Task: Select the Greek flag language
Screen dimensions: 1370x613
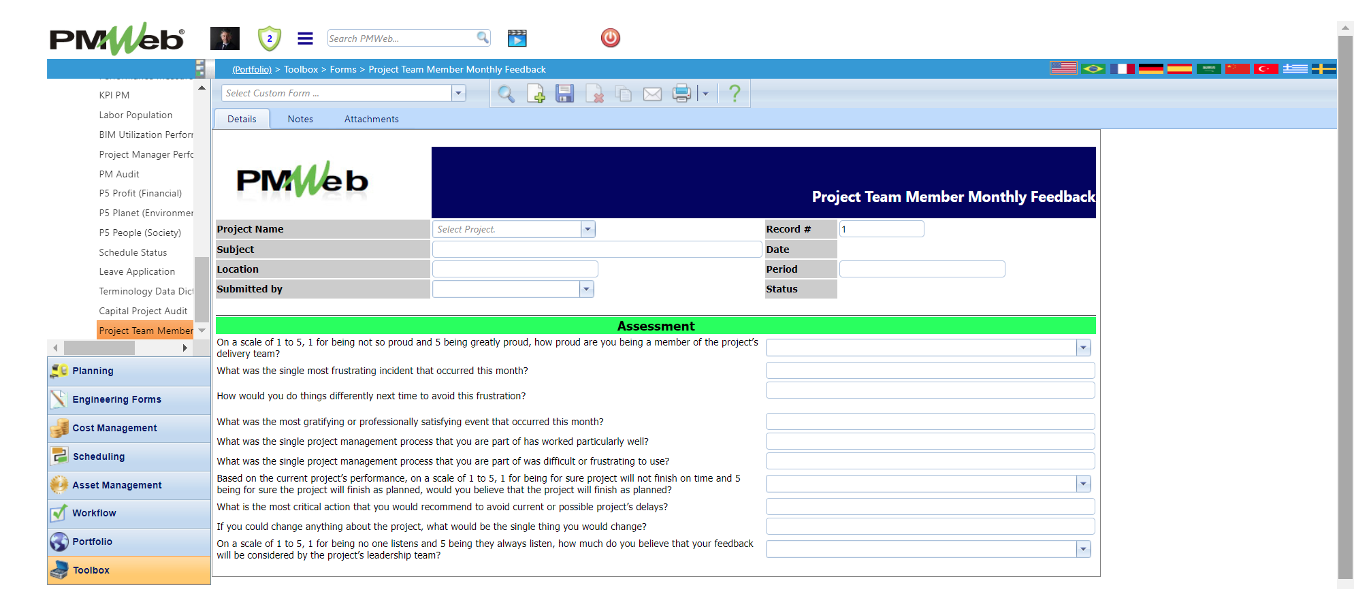Action: [1296, 69]
